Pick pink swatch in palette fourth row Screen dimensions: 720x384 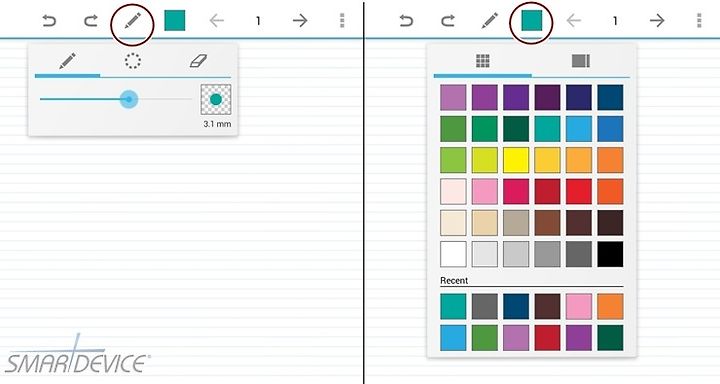pos(485,192)
